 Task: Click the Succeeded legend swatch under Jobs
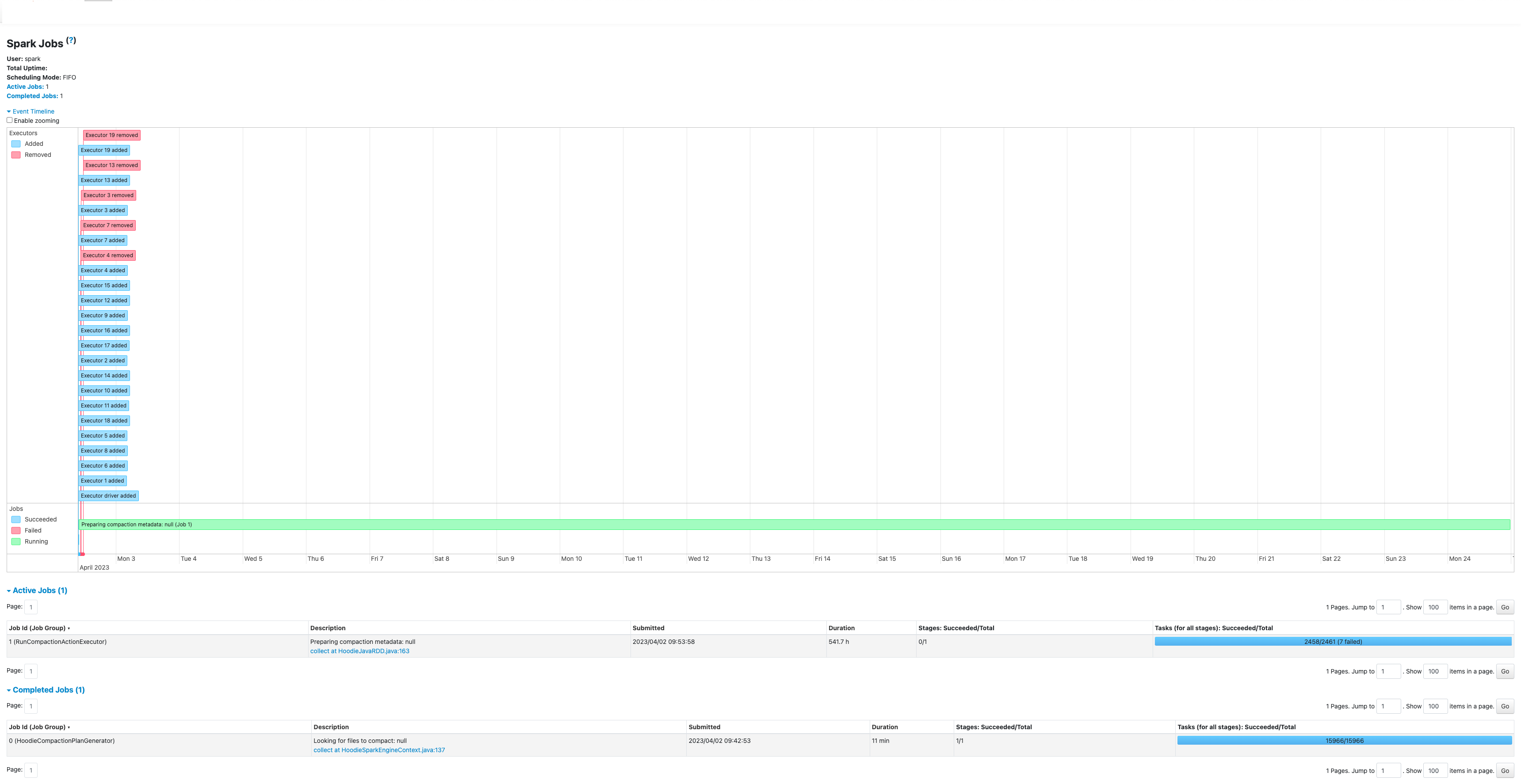point(16,520)
